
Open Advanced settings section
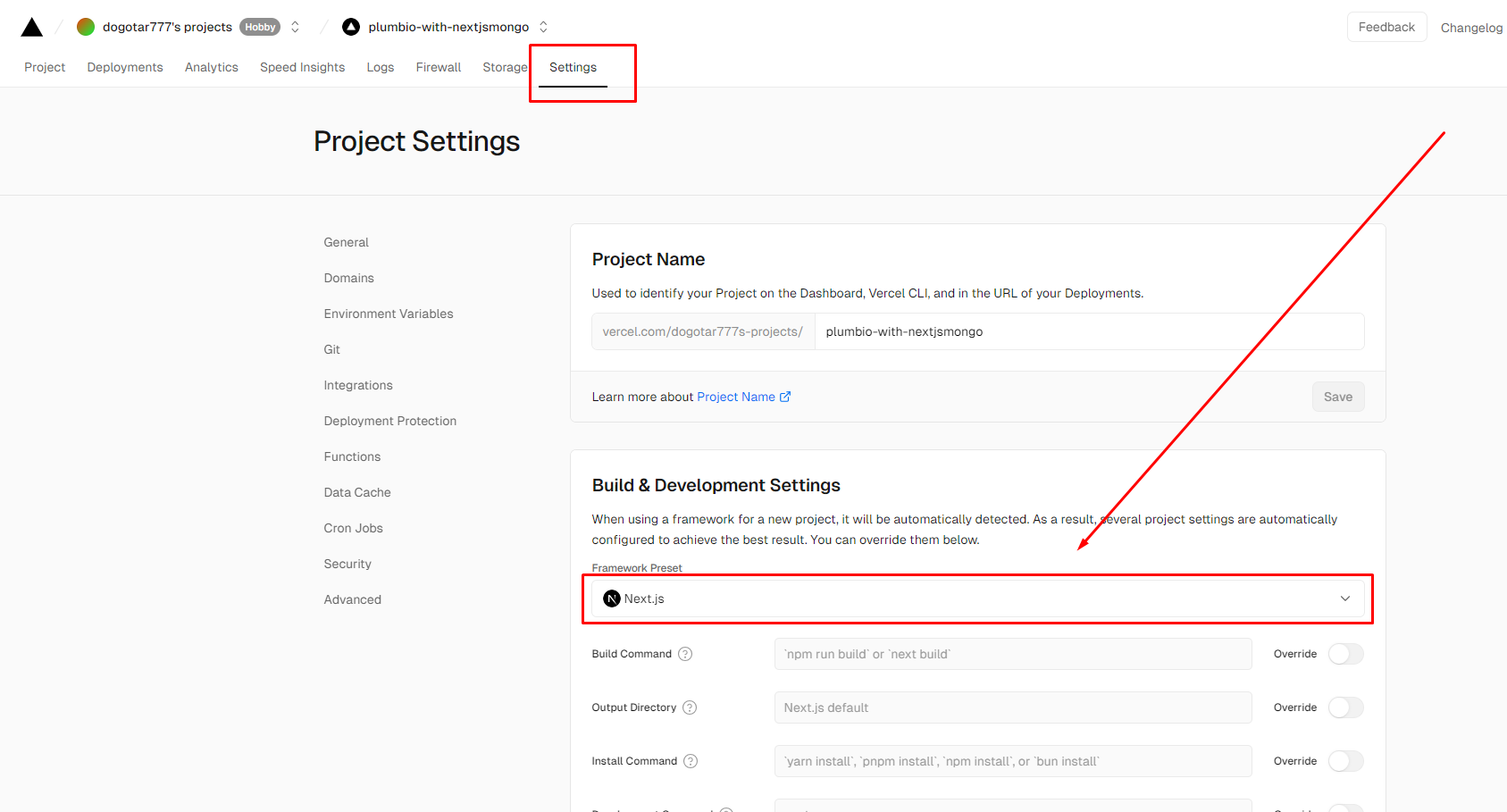click(x=353, y=599)
